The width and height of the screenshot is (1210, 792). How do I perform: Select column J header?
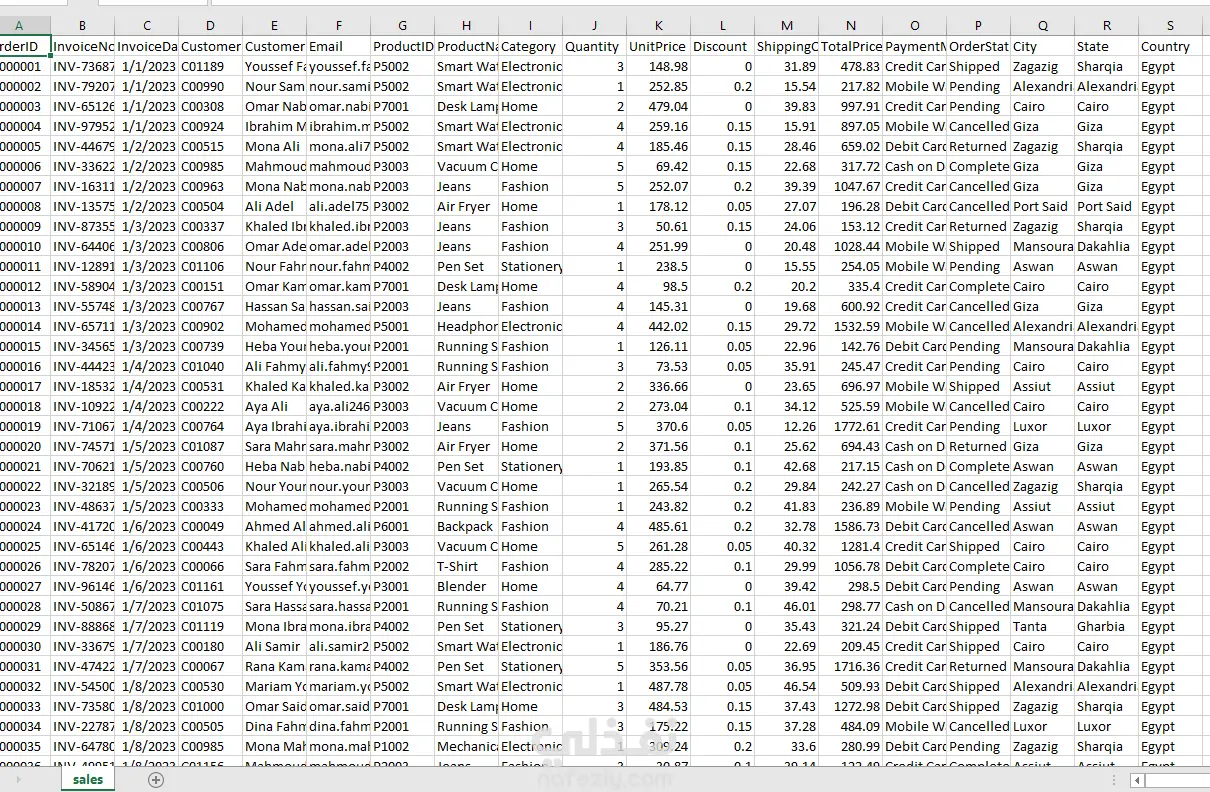click(595, 25)
